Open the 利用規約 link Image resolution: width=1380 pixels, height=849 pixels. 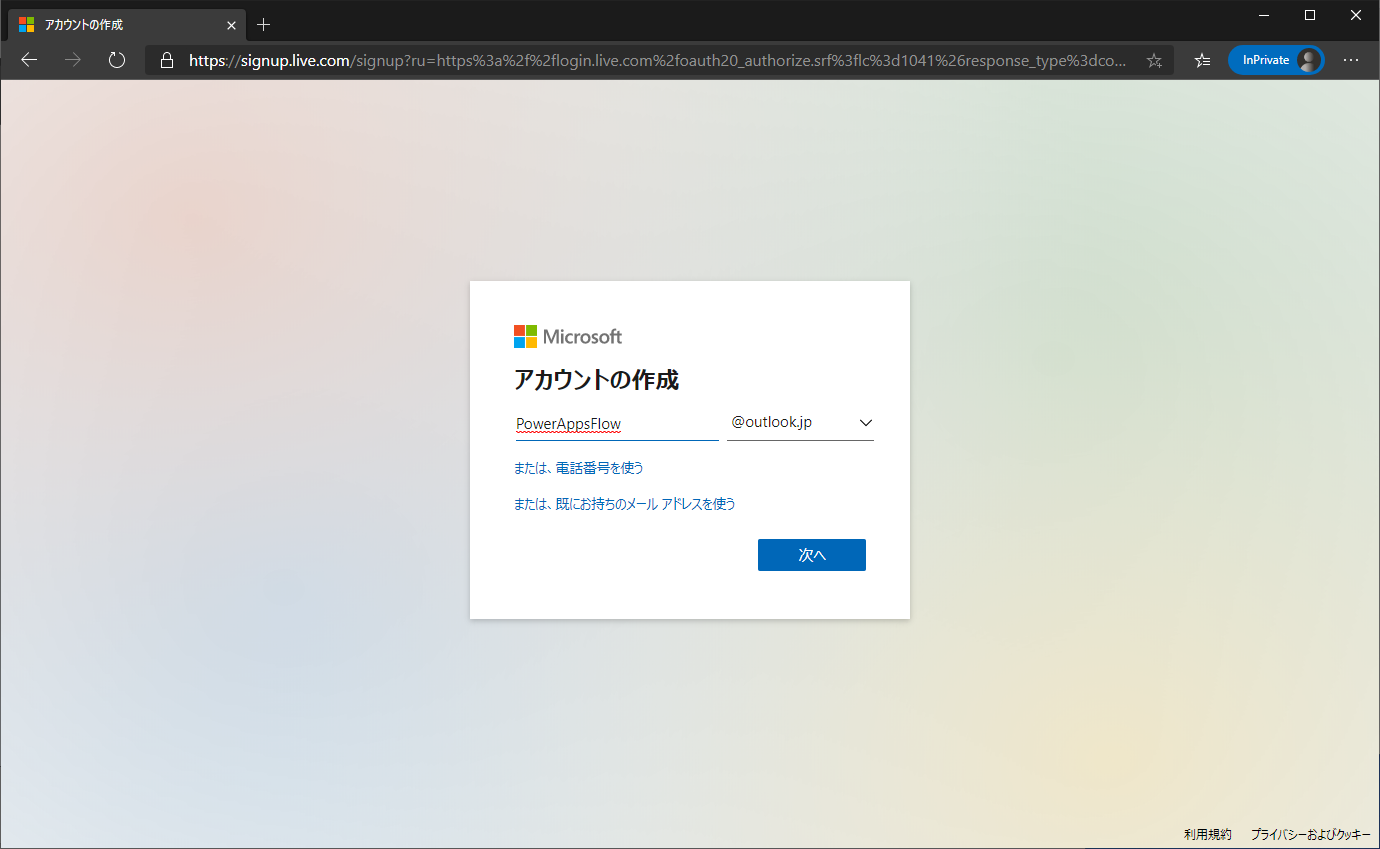pos(1208,834)
